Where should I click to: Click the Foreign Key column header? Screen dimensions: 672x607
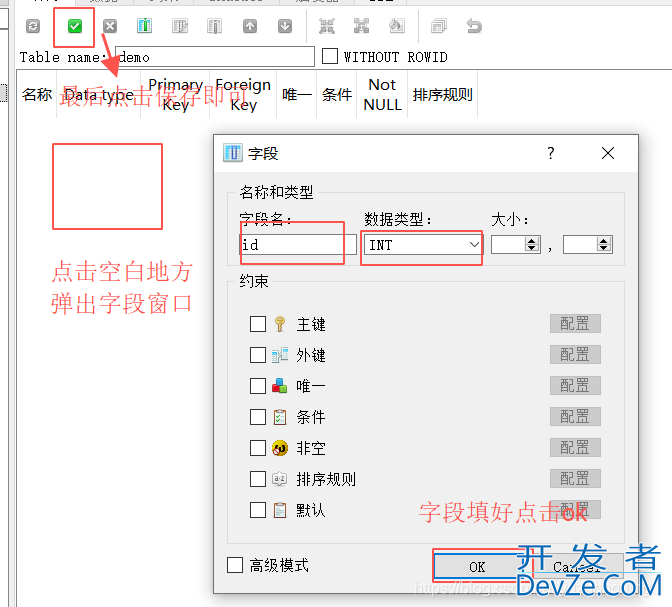(243, 94)
